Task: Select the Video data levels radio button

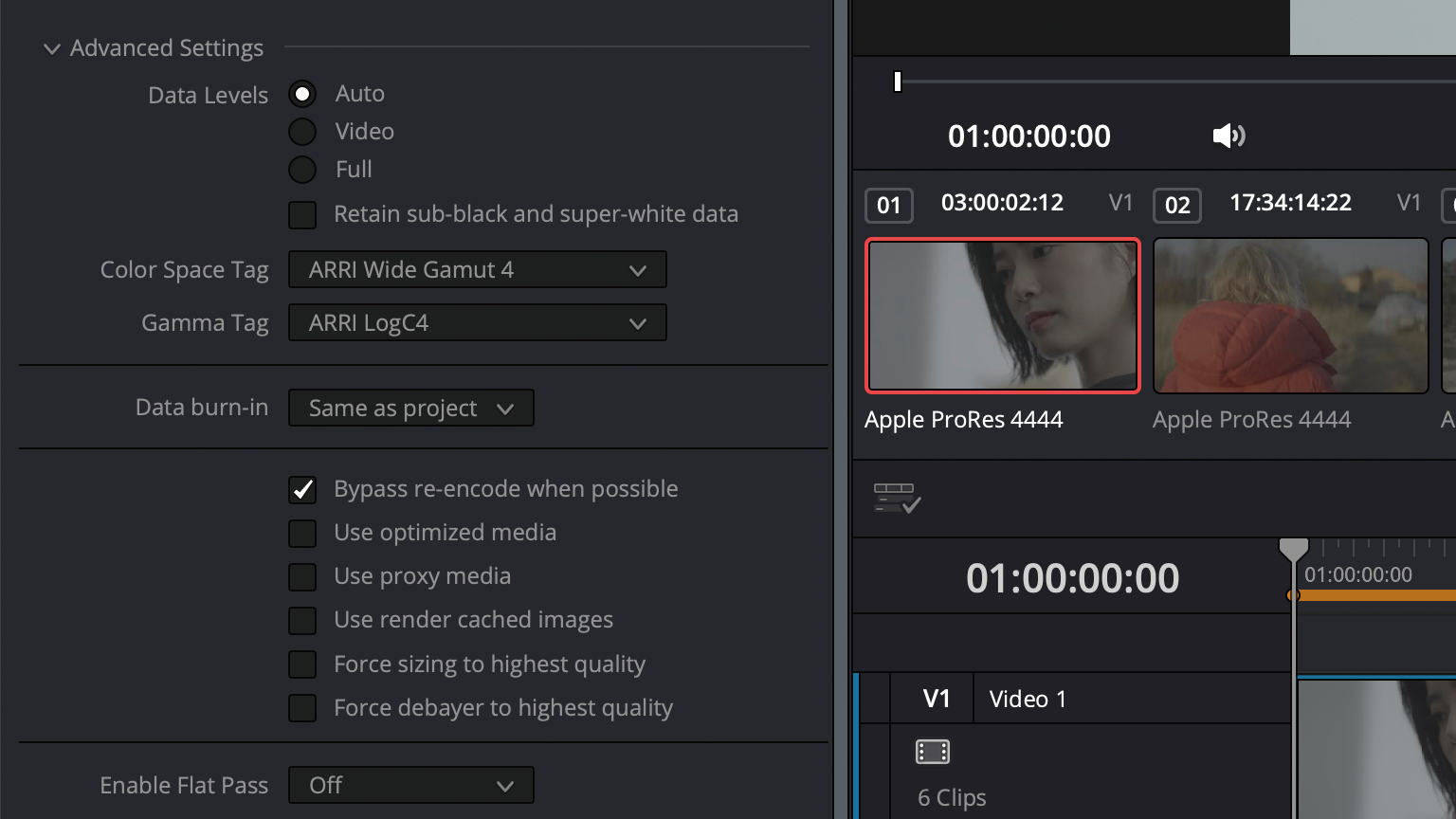Action: click(x=302, y=132)
